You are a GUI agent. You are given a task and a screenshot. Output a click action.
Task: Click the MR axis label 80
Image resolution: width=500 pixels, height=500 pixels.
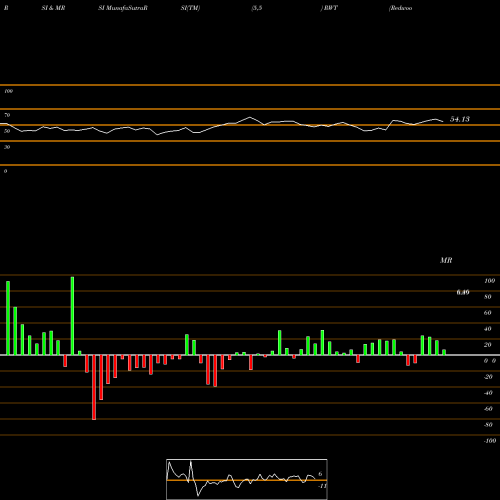[488, 297]
